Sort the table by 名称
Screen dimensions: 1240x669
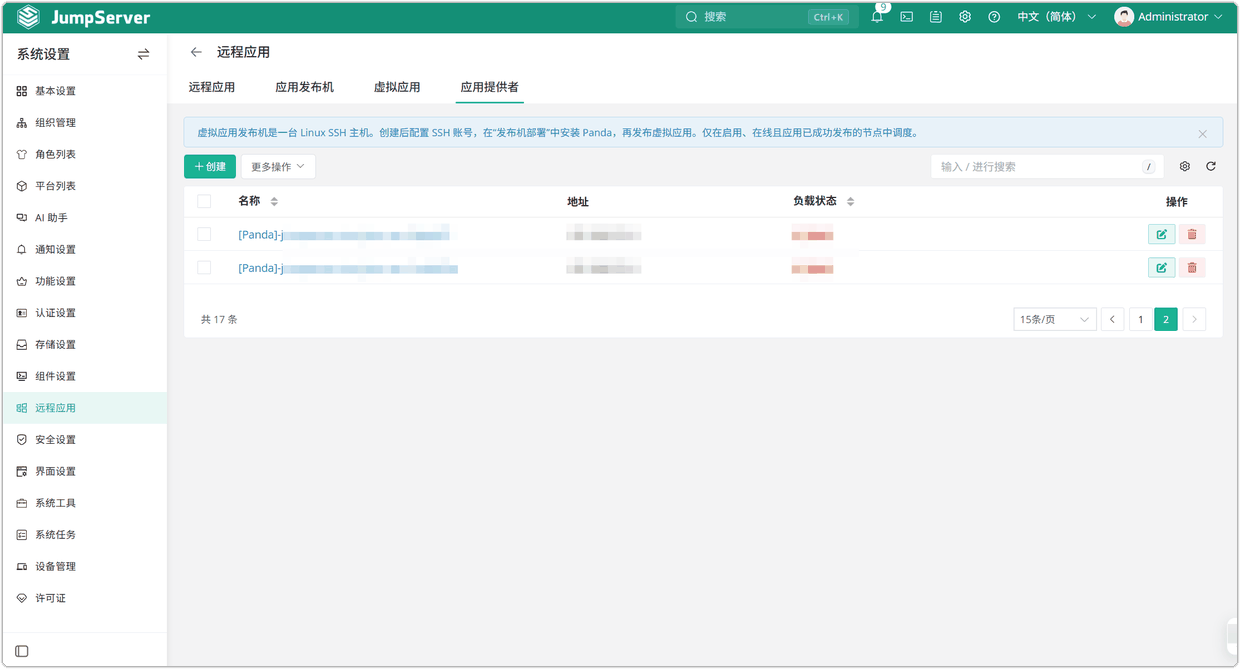[274, 202]
